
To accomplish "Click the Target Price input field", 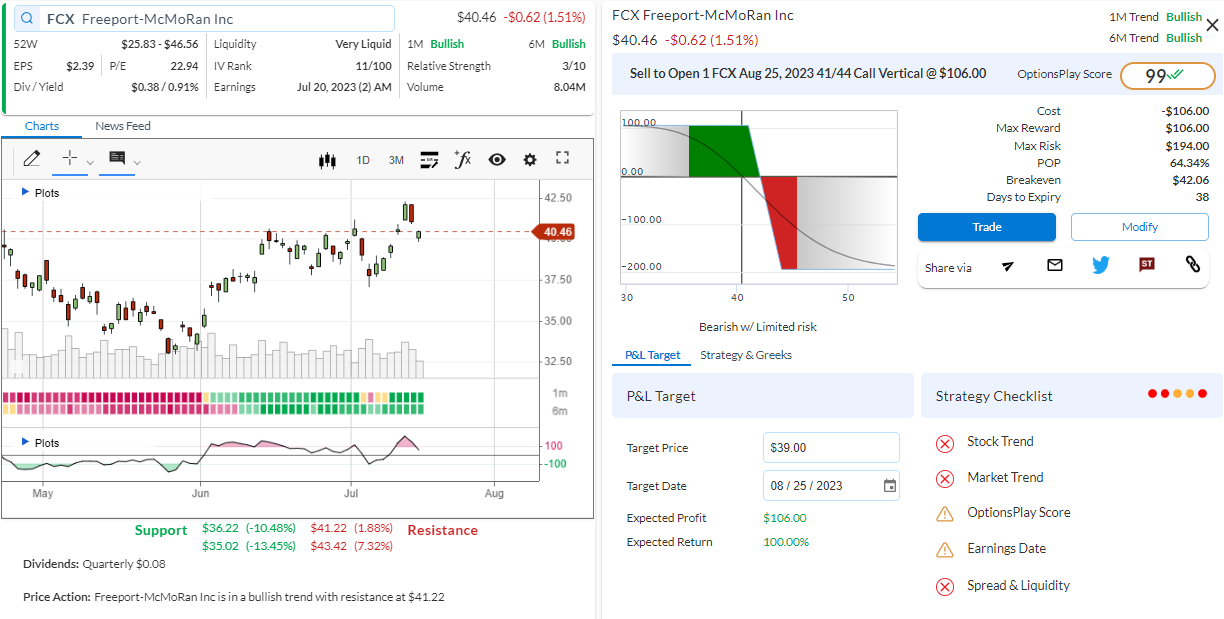I will (x=831, y=448).
